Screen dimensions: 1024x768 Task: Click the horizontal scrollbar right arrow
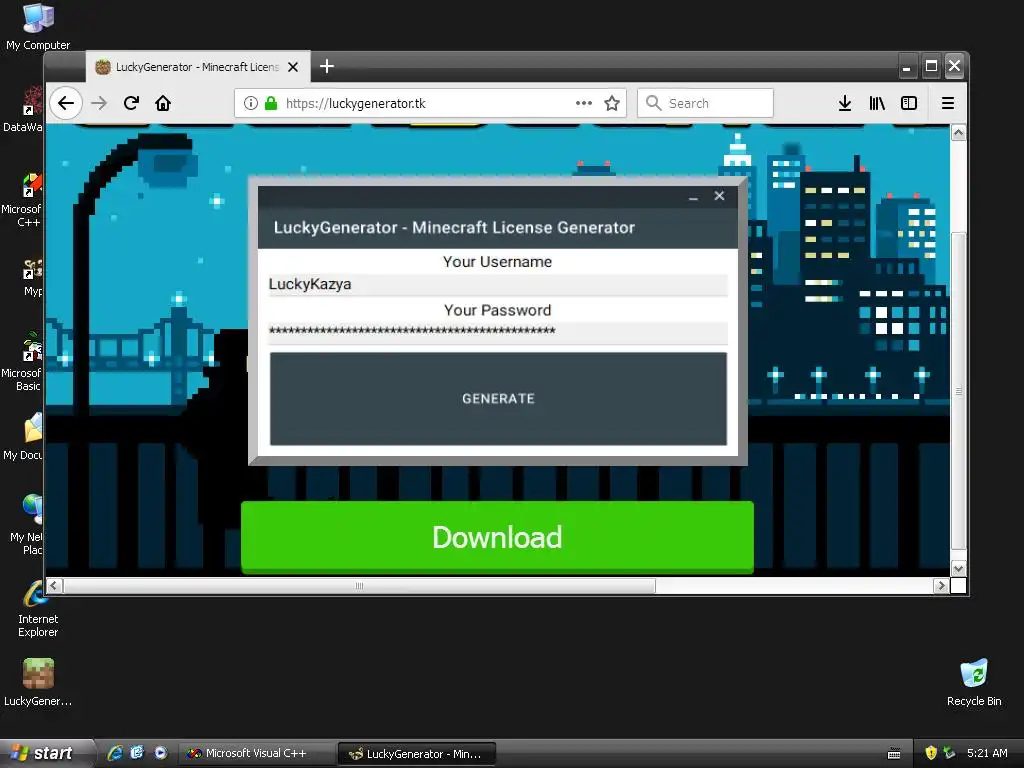[x=941, y=585]
